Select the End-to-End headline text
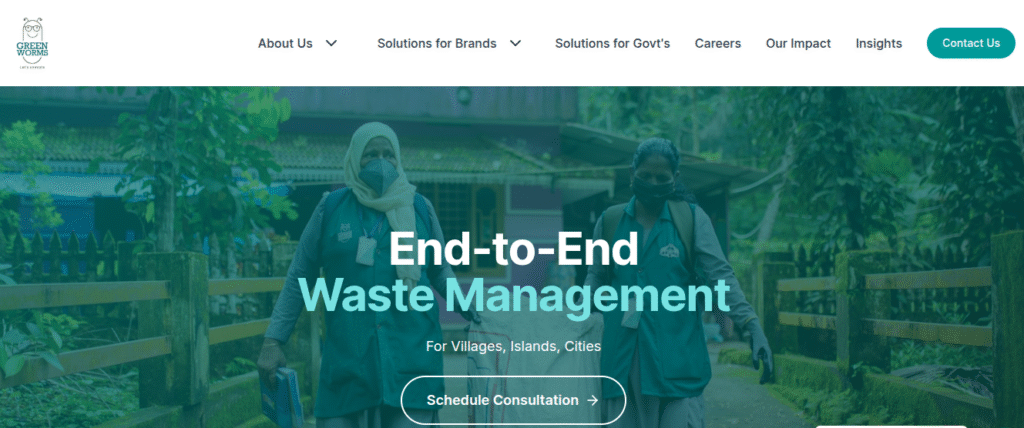Viewport: 1024px width, 428px height. pyautogui.click(x=513, y=249)
